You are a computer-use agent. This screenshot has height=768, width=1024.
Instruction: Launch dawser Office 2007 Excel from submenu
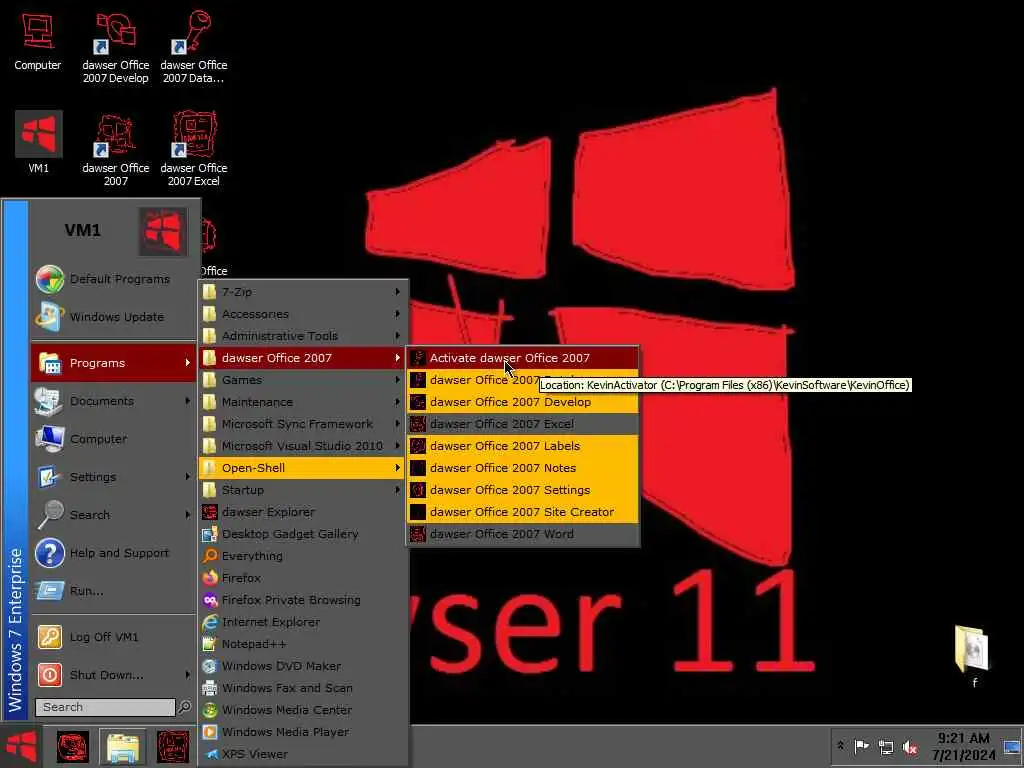click(x=522, y=424)
